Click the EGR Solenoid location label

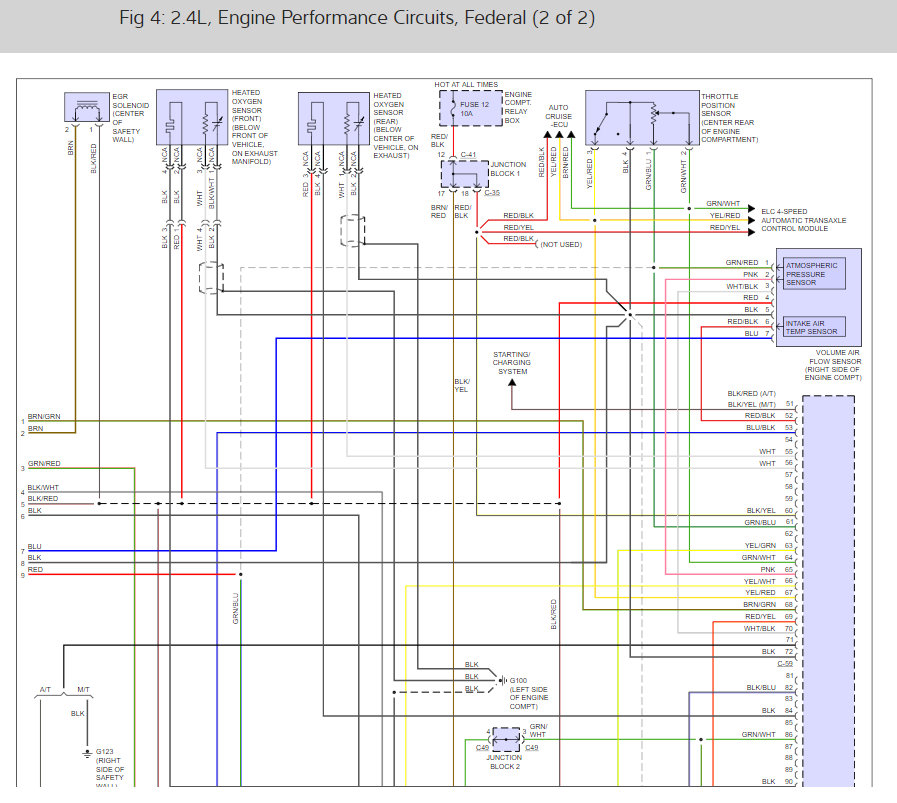tap(130, 118)
